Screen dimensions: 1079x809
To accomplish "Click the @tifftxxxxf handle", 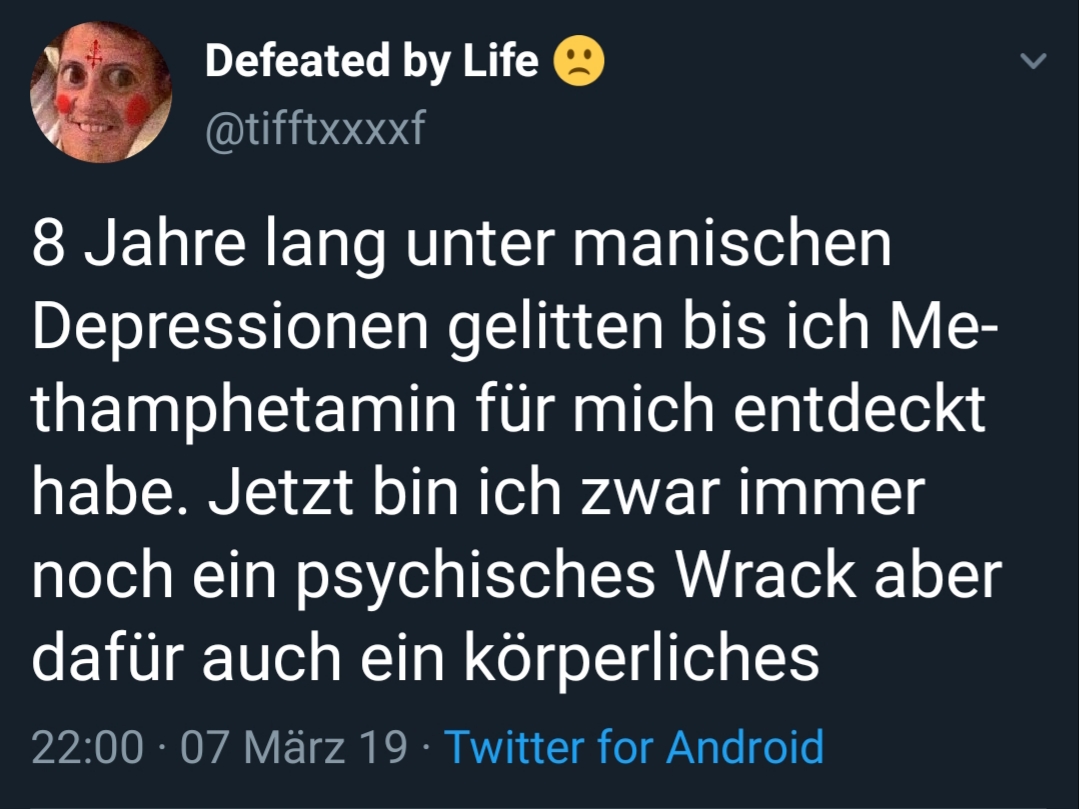I will tap(315, 128).
